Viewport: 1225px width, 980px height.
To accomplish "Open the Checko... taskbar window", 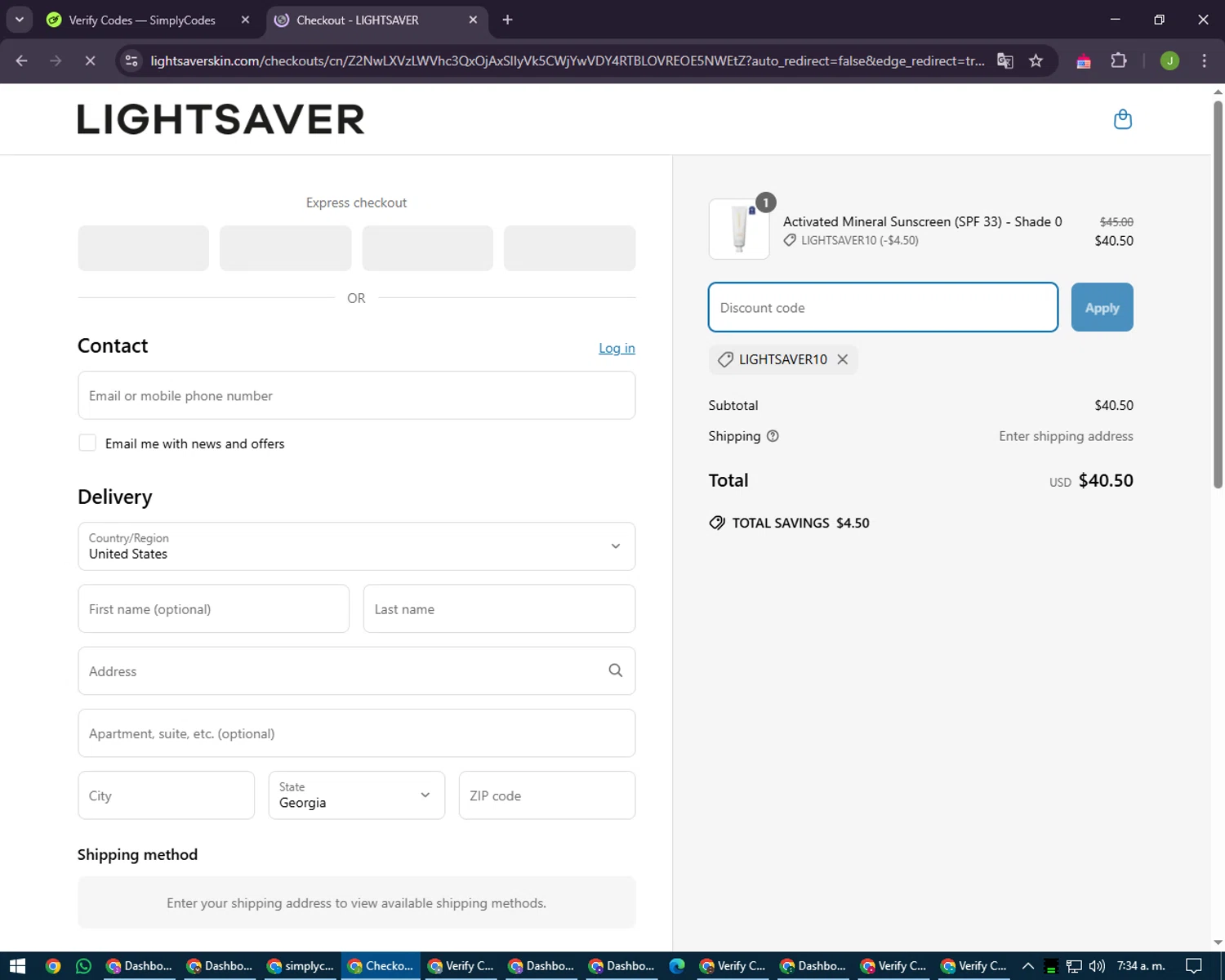I will tap(381, 966).
